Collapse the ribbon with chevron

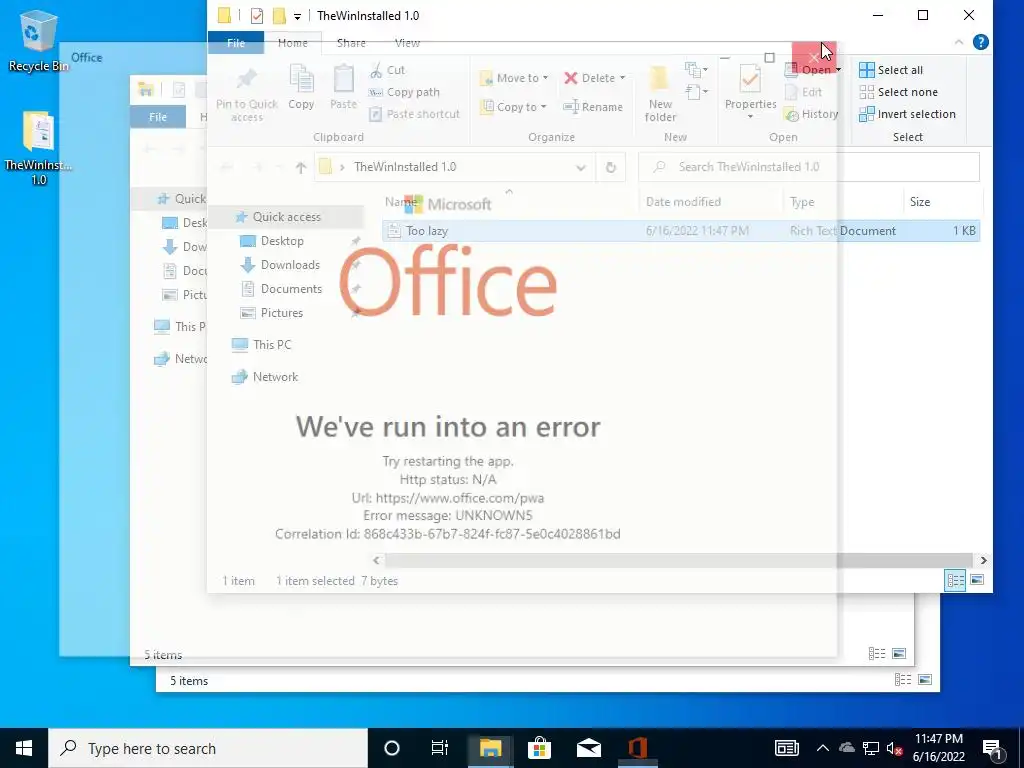pos(959,42)
